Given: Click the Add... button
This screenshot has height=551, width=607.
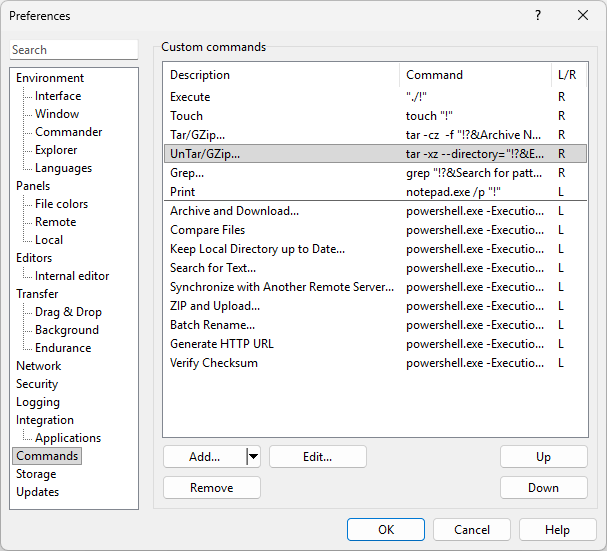Looking at the screenshot, I should point(204,457).
